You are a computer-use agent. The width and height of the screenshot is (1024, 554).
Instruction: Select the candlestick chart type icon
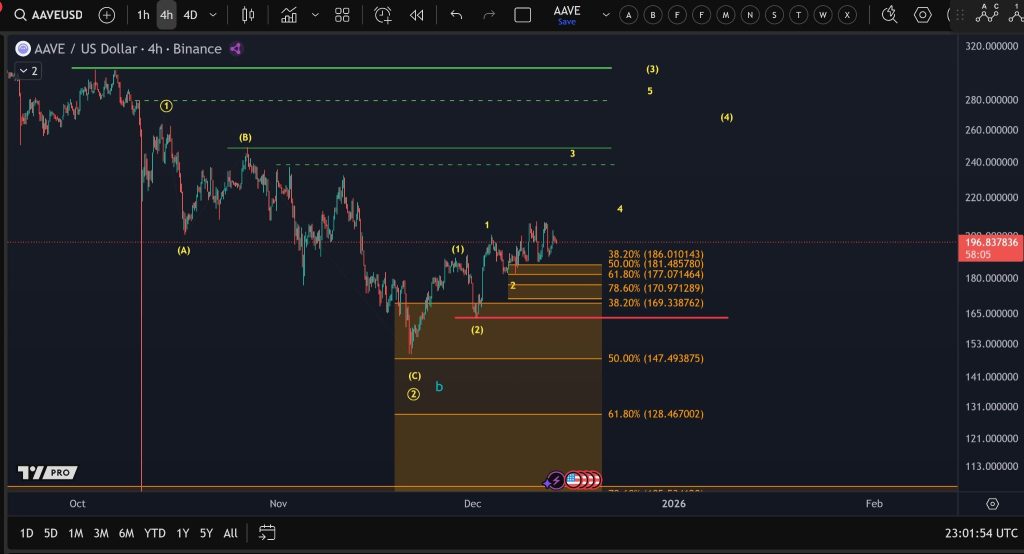point(249,15)
